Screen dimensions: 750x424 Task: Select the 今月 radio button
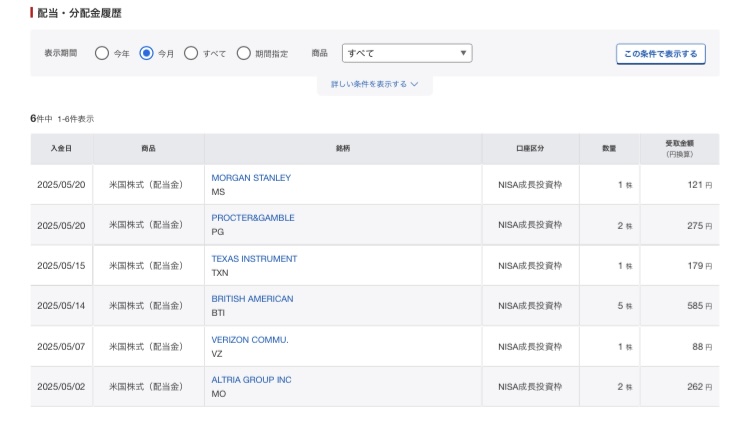click(x=146, y=53)
